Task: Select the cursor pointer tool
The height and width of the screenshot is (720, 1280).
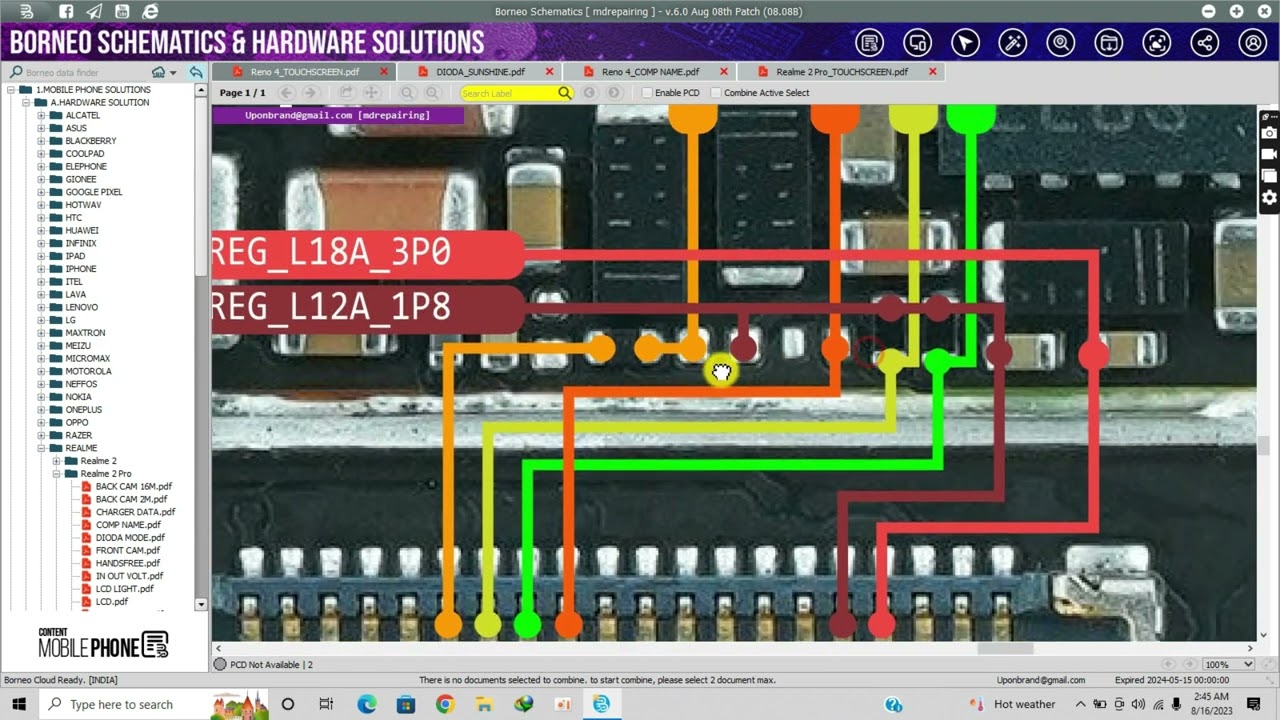Action: pos(965,43)
